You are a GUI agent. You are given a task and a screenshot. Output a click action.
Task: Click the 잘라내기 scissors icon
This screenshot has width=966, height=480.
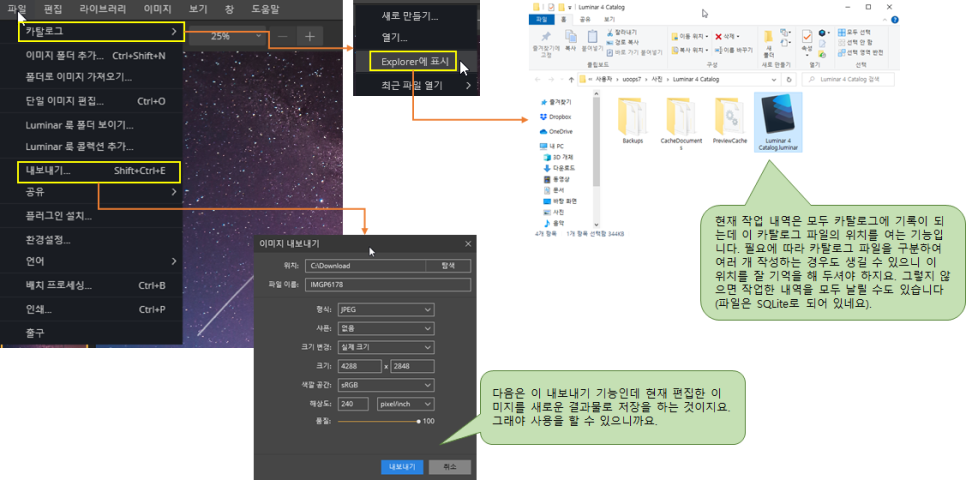pyautogui.click(x=610, y=31)
